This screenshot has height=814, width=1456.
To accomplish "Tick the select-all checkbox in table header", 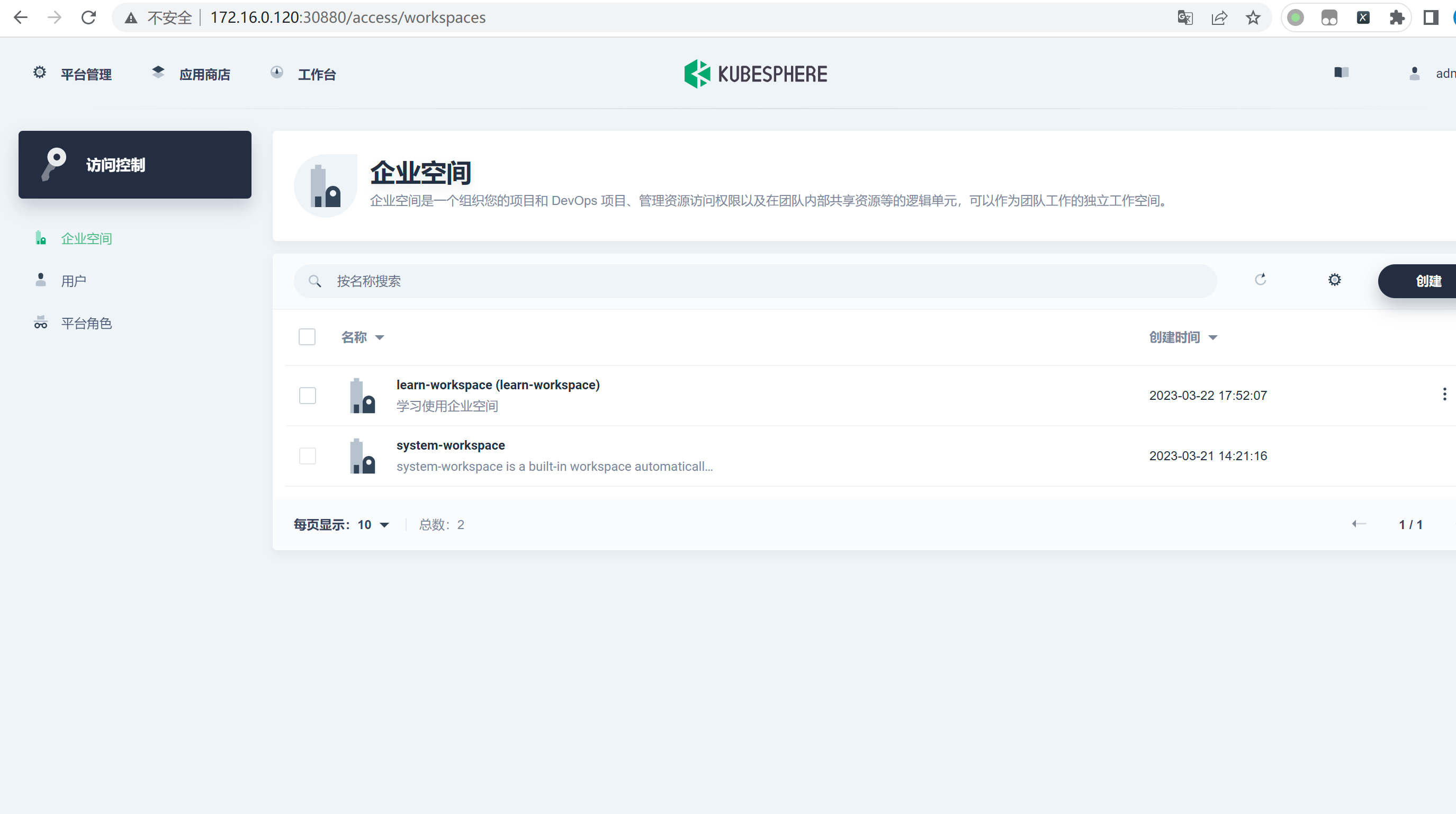I will pyautogui.click(x=307, y=337).
